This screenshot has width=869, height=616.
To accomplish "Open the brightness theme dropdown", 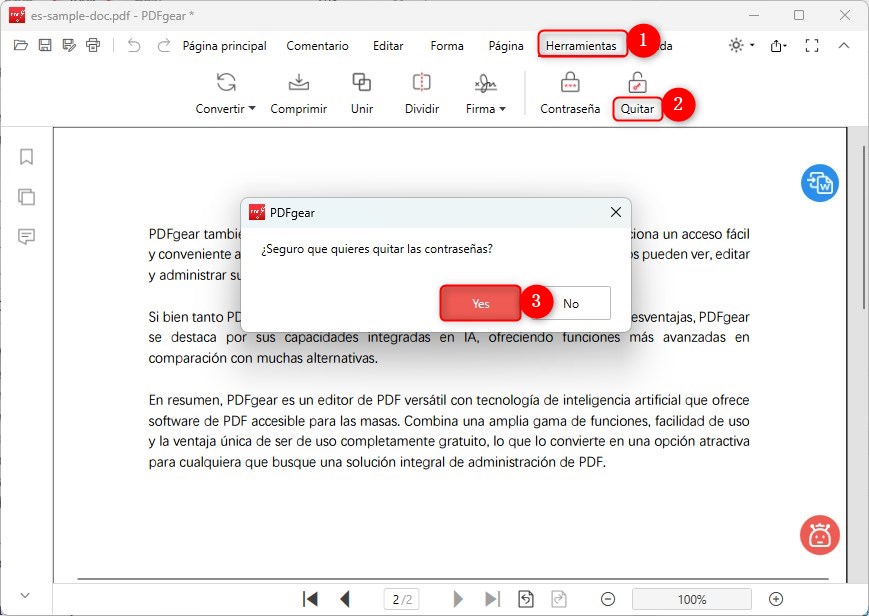I will (742, 45).
